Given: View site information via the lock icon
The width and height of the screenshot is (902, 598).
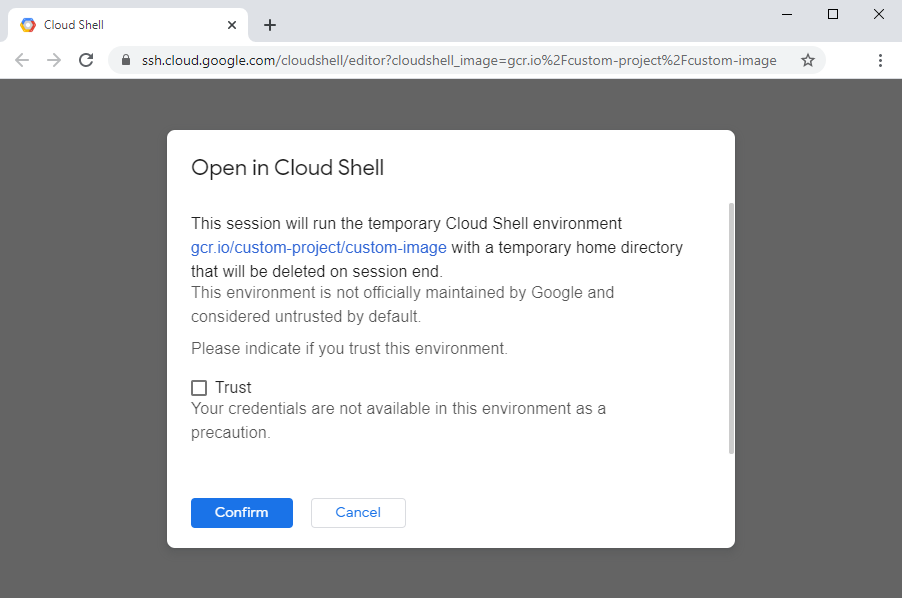Looking at the screenshot, I should [x=125, y=60].
